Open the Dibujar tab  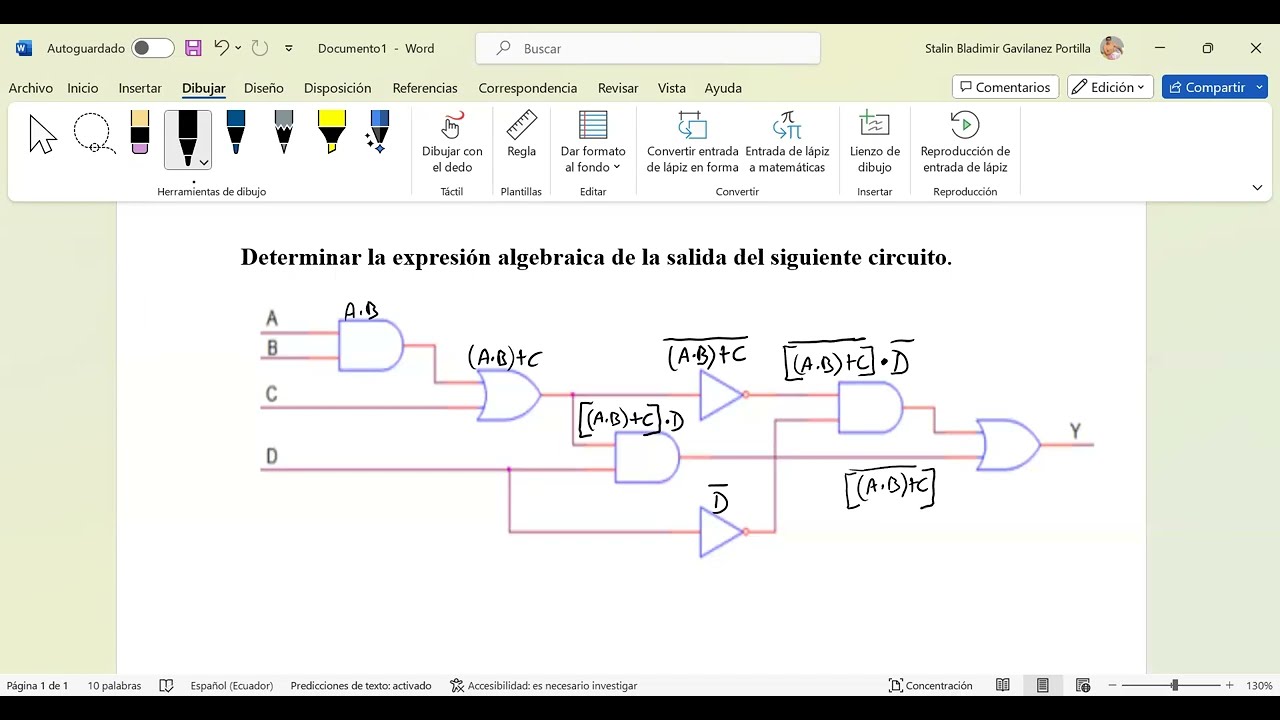[x=204, y=88]
